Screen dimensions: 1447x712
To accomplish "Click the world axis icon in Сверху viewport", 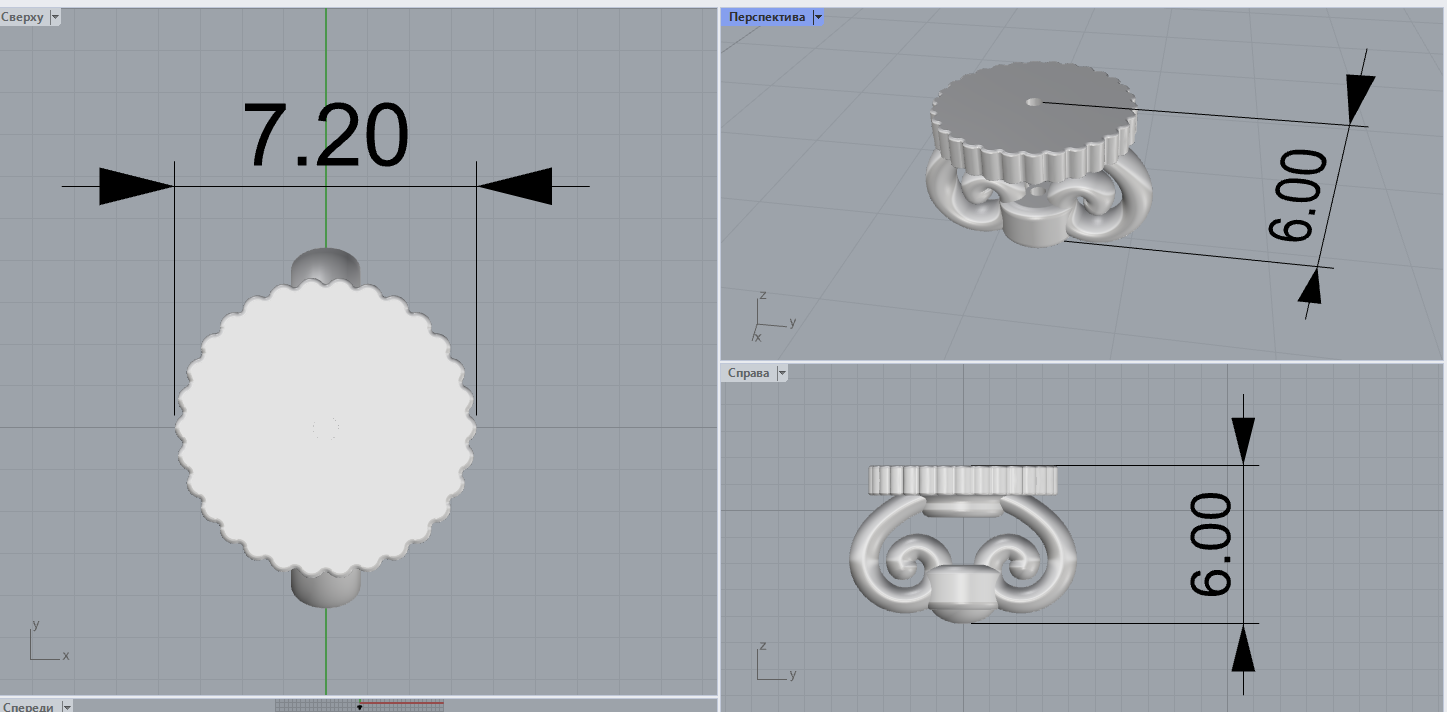I will click(x=44, y=647).
